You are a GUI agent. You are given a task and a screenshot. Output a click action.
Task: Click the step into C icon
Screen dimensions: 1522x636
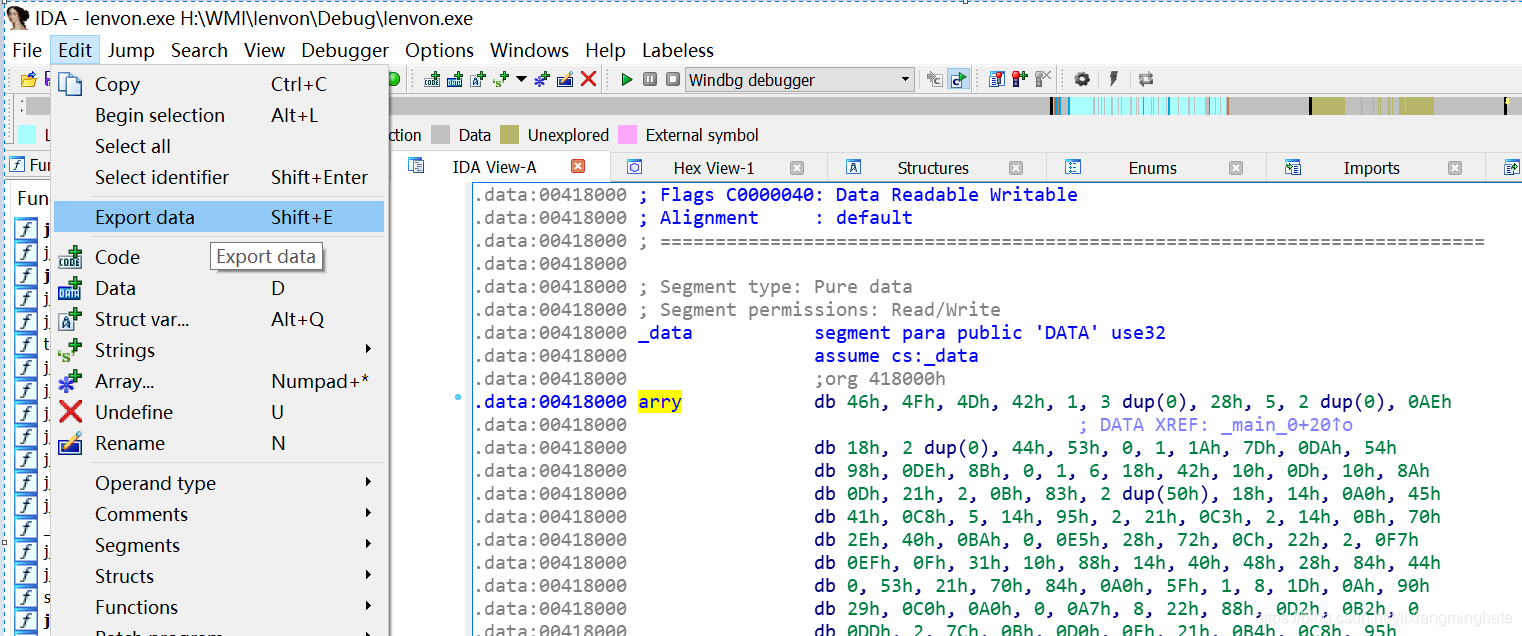coord(935,79)
